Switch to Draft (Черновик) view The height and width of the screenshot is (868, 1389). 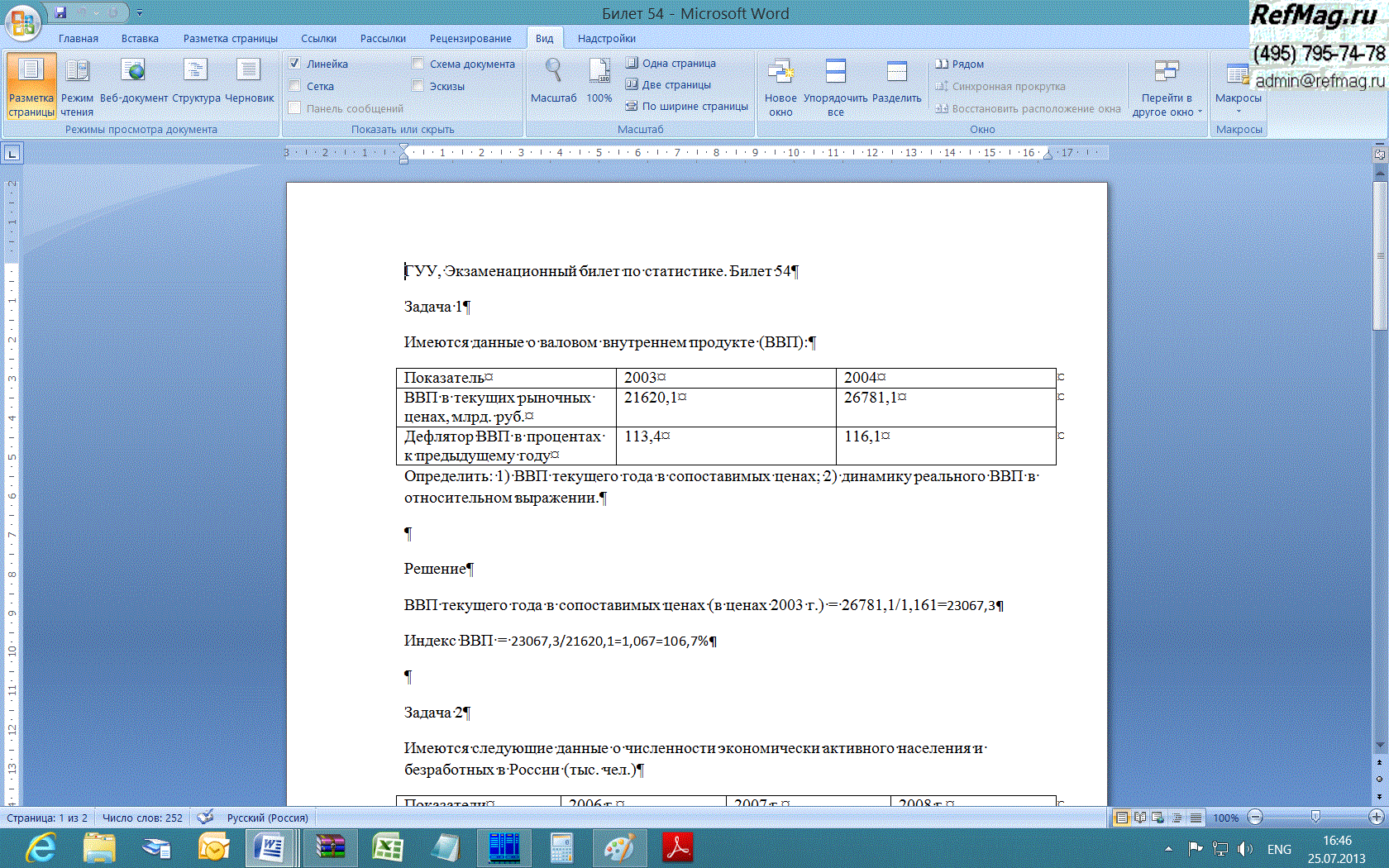click(249, 81)
